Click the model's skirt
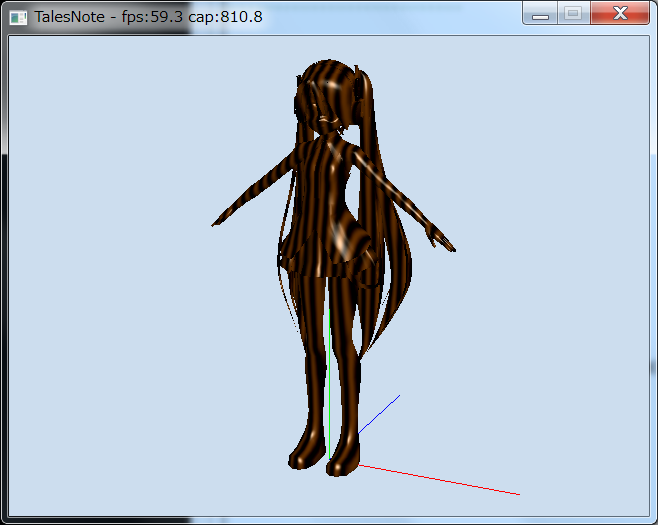The width and height of the screenshot is (658, 525). (330, 255)
